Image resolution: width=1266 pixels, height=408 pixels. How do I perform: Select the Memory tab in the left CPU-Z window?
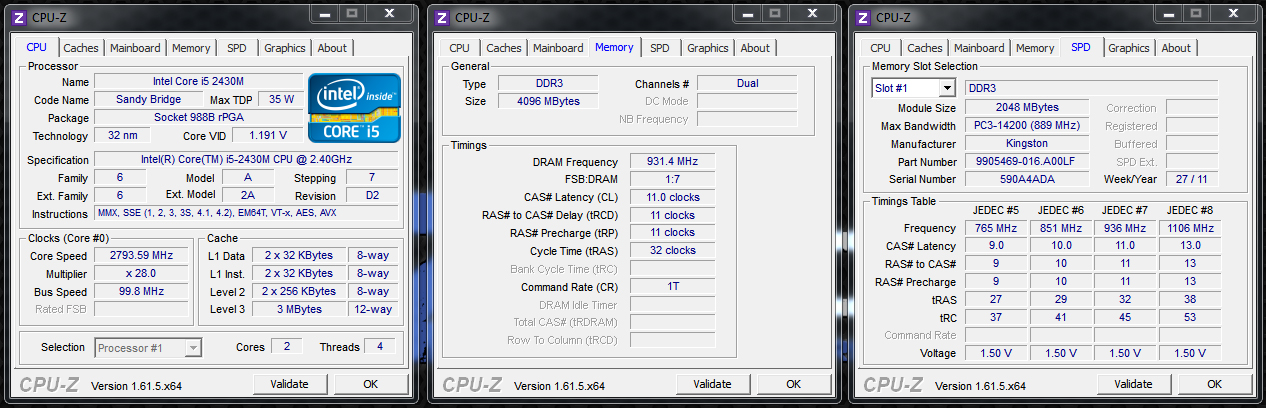[x=191, y=48]
